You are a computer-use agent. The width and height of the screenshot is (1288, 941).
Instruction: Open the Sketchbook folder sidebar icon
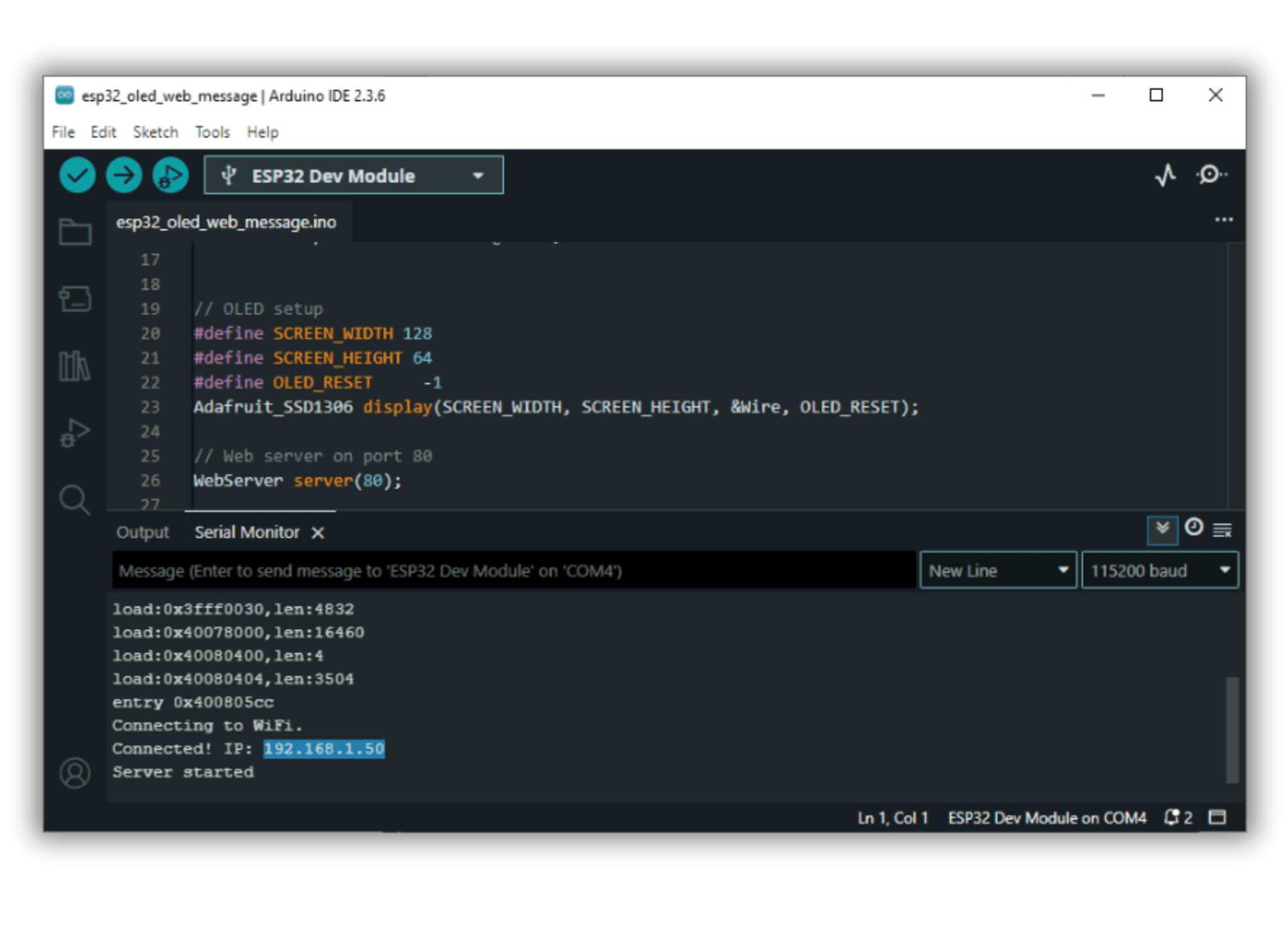[75, 232]
